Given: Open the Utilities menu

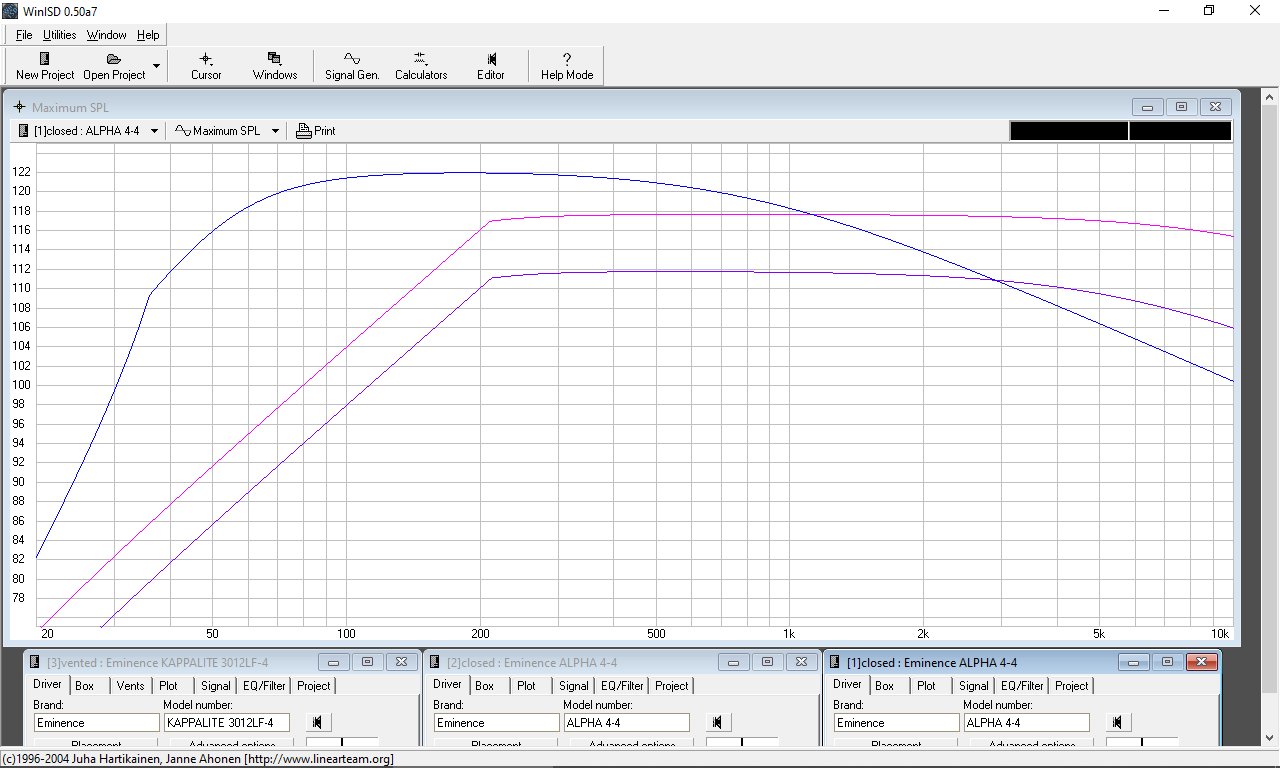Looking at the screenshot, I should coord(60,35).
